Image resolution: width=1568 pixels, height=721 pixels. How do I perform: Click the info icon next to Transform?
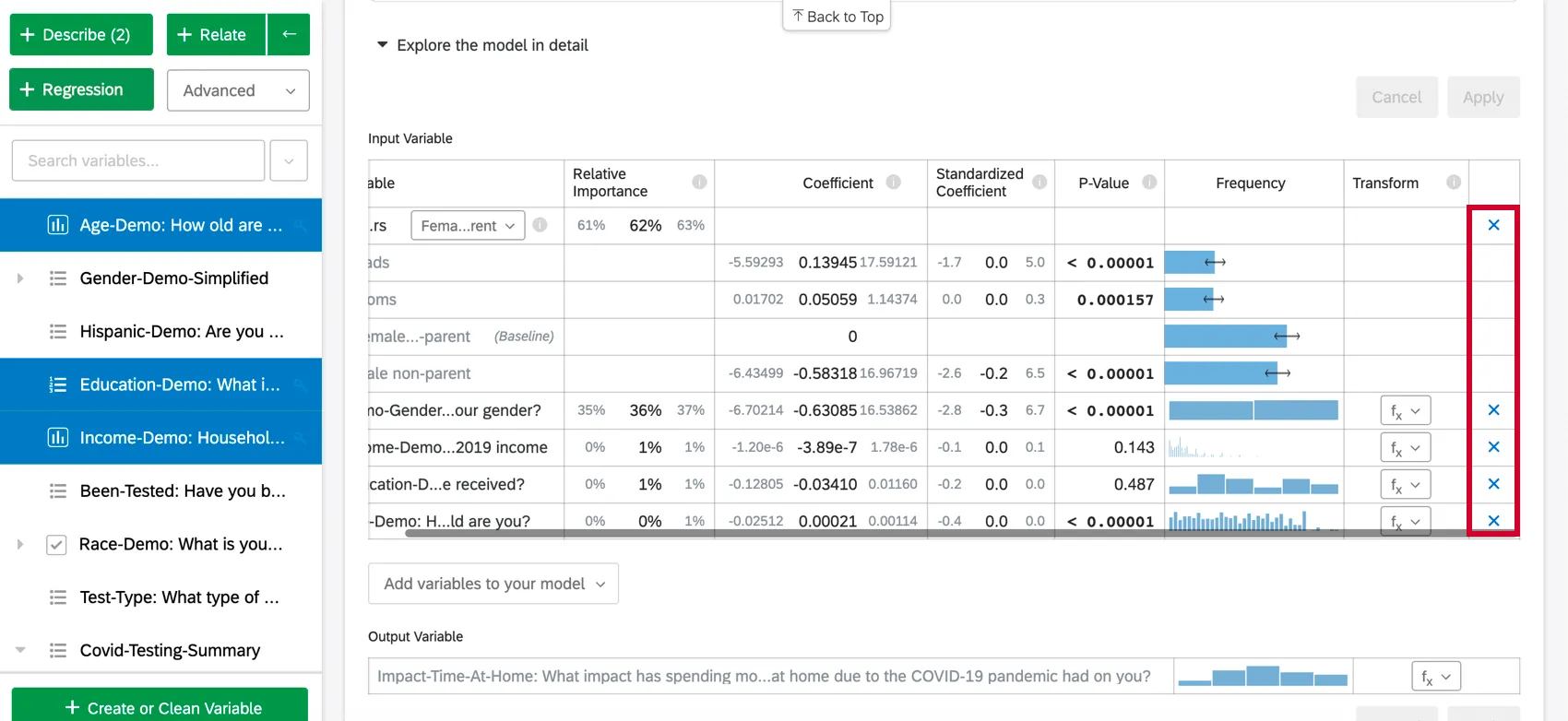click(x=1454, y=183)
